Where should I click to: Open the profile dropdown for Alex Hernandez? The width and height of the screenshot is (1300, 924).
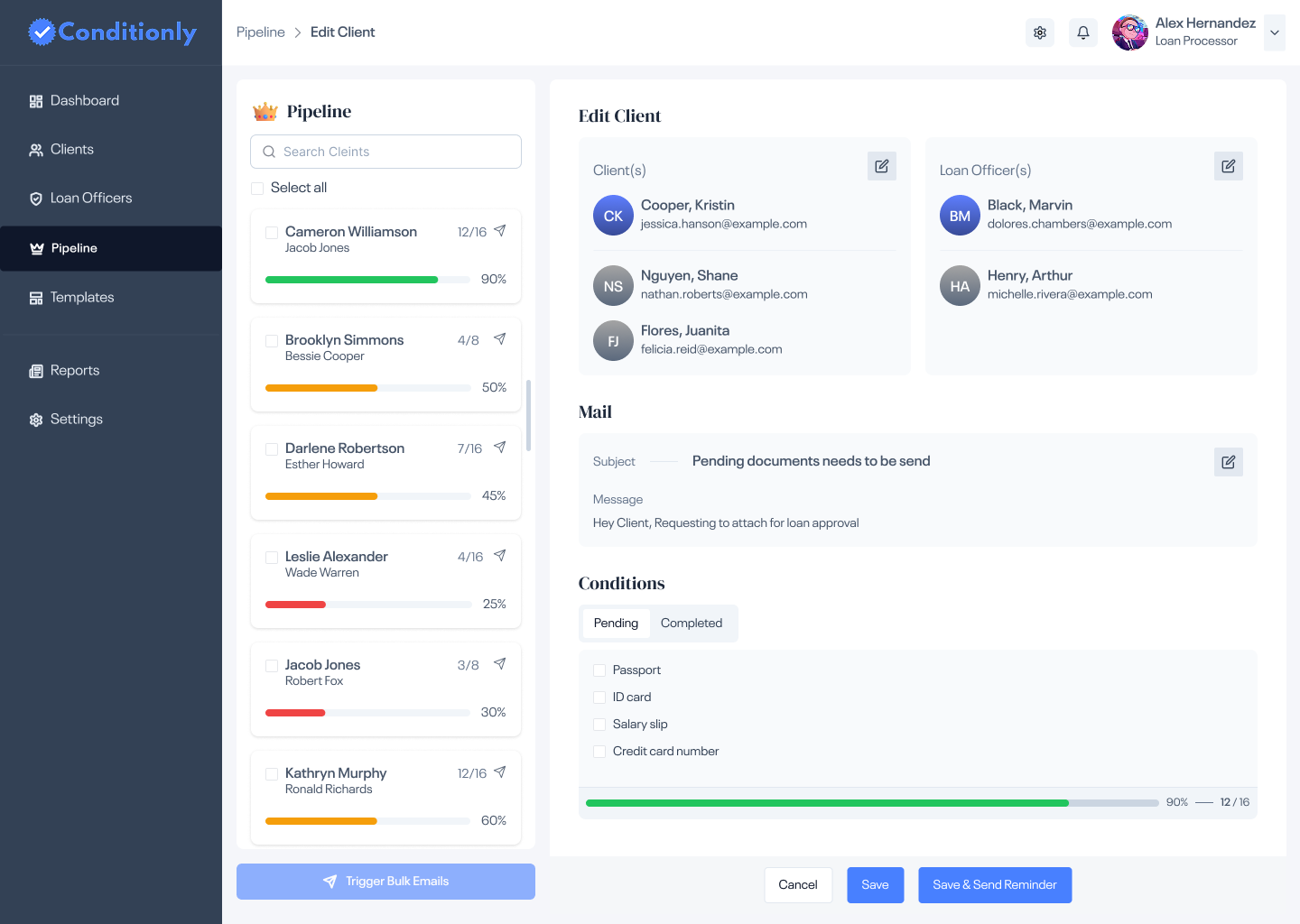1274,32
